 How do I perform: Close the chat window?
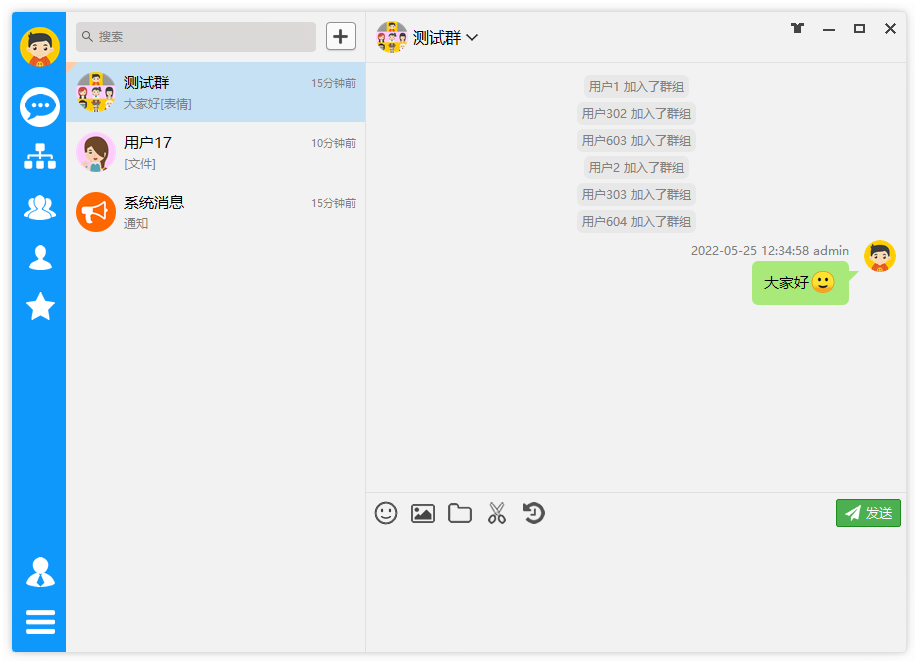pos(890,28)
